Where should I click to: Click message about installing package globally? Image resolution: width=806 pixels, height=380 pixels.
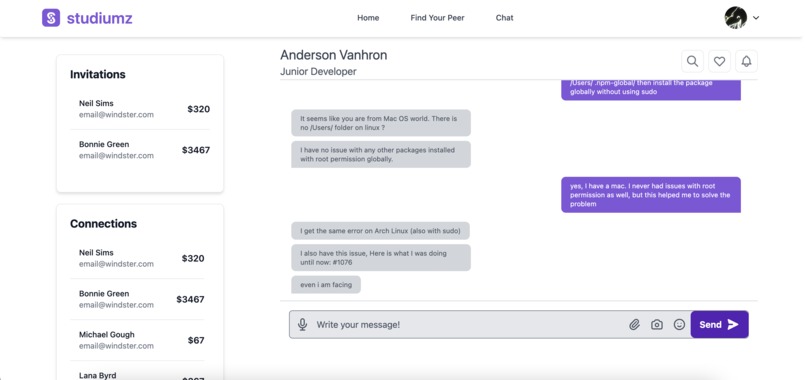point(651,90)
